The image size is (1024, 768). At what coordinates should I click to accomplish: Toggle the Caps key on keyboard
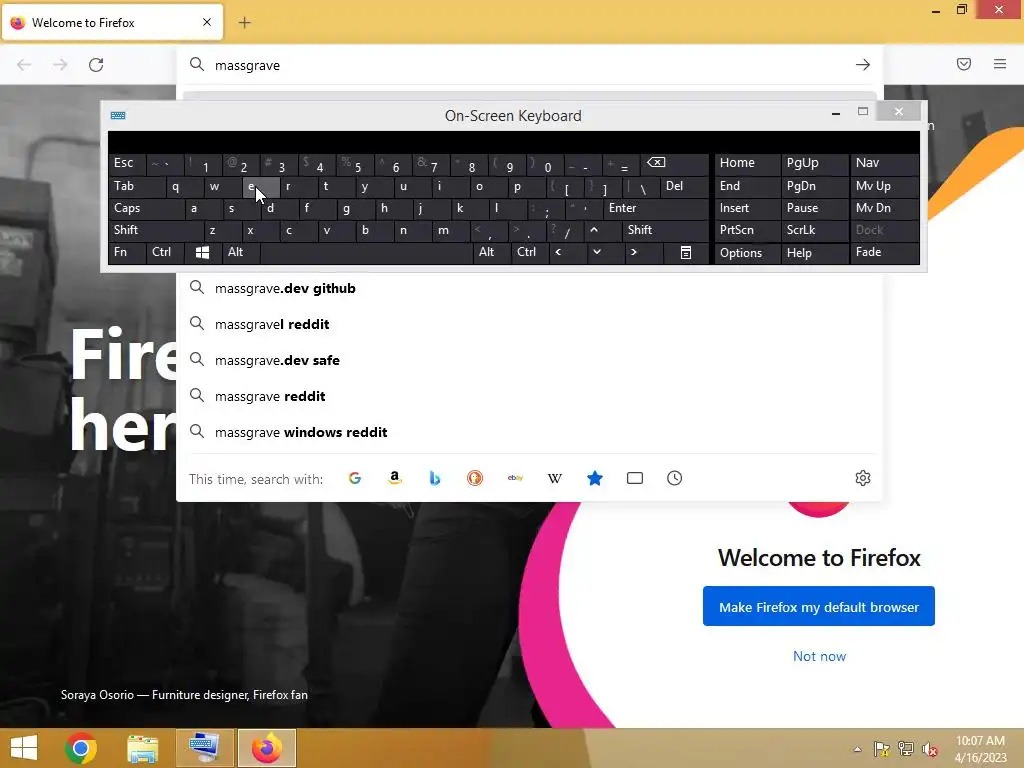click(146, 208)
